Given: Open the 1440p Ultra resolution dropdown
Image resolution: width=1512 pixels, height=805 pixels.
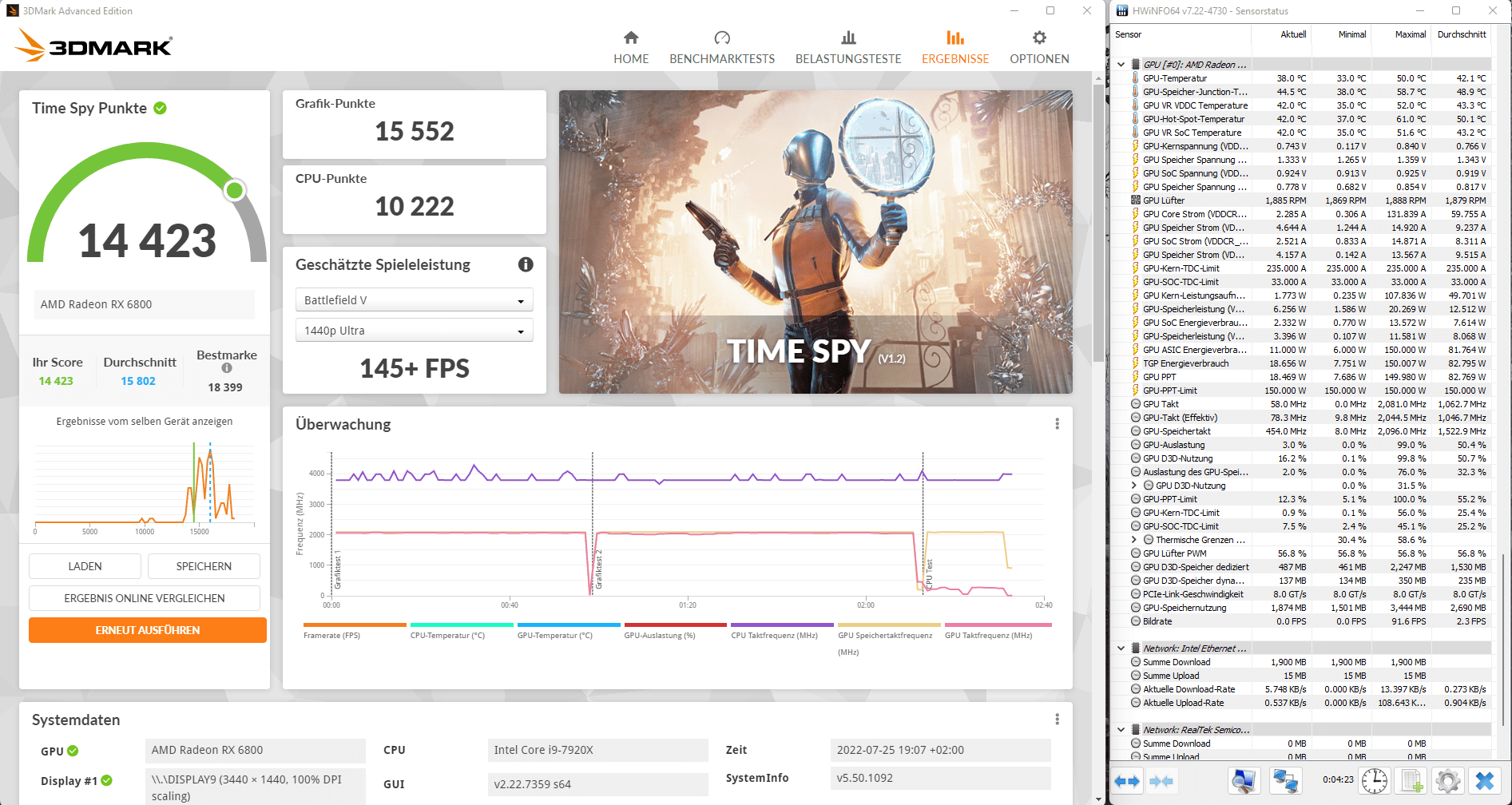Looking at the screenshot, I should point(414,331).
